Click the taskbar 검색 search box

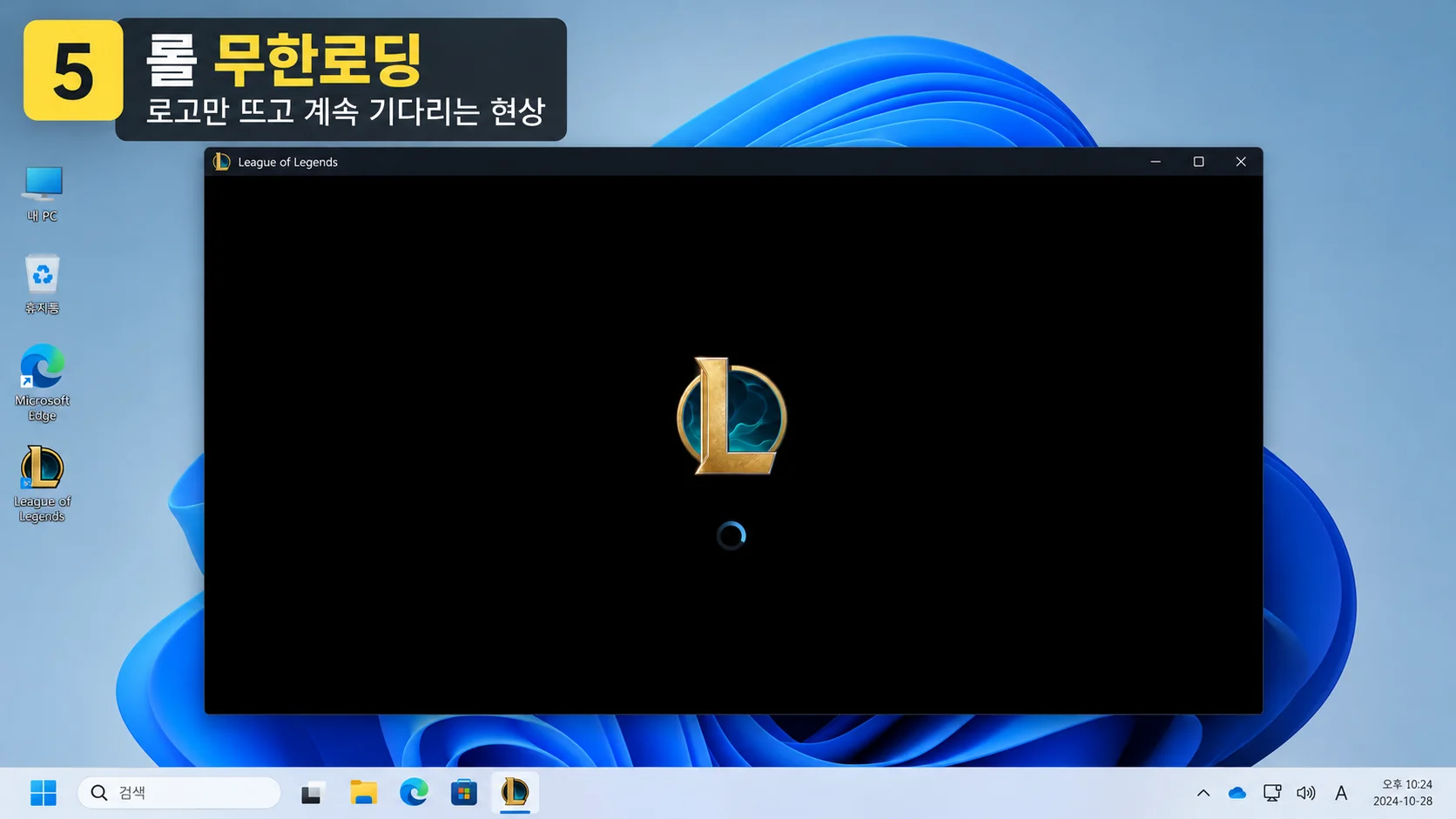(179, 793)
